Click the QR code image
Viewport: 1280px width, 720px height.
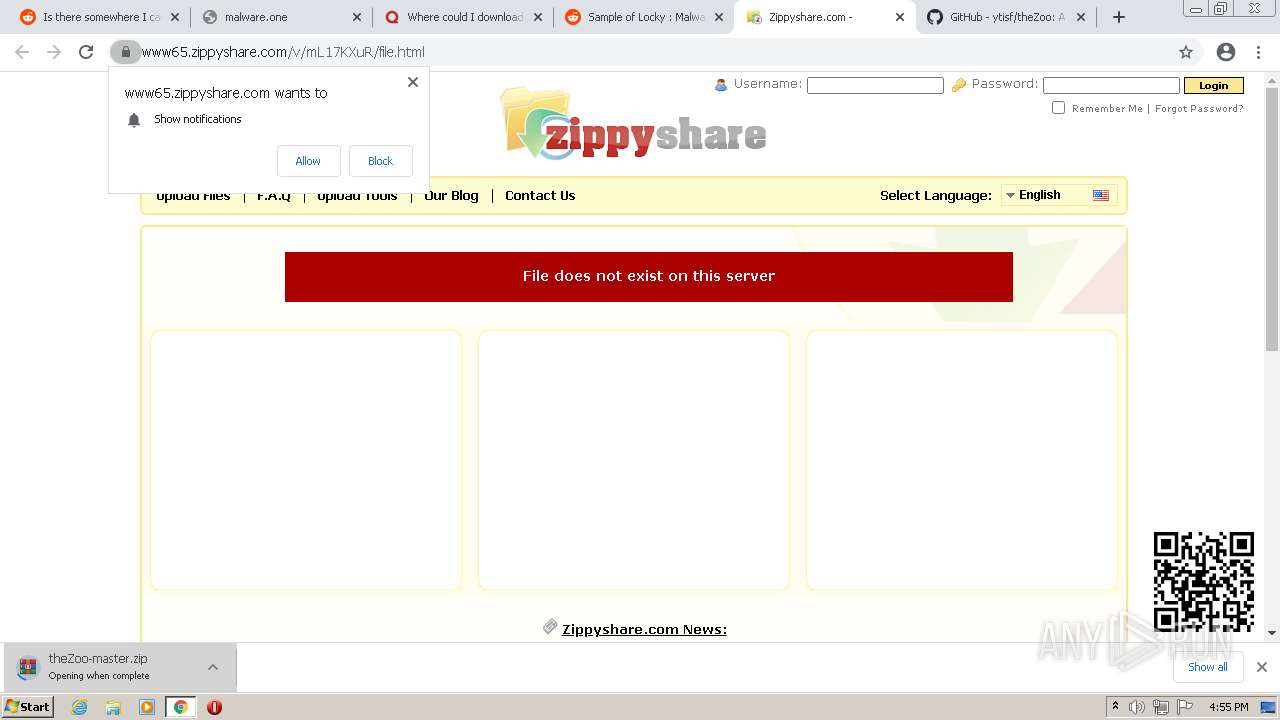(x=1204, y=582)
